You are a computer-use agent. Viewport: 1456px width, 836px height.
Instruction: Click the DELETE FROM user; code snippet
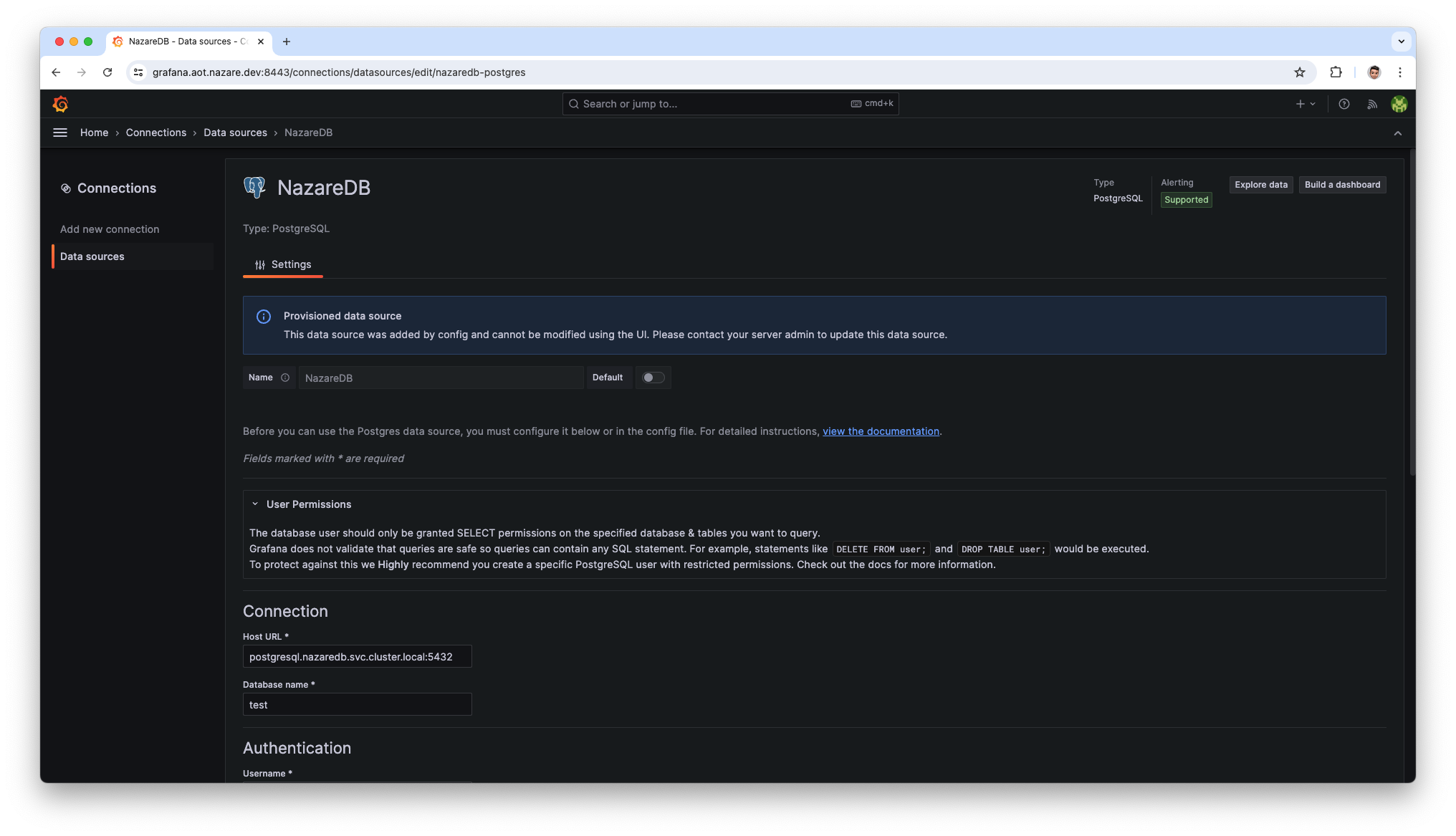(x=881, y=549)
